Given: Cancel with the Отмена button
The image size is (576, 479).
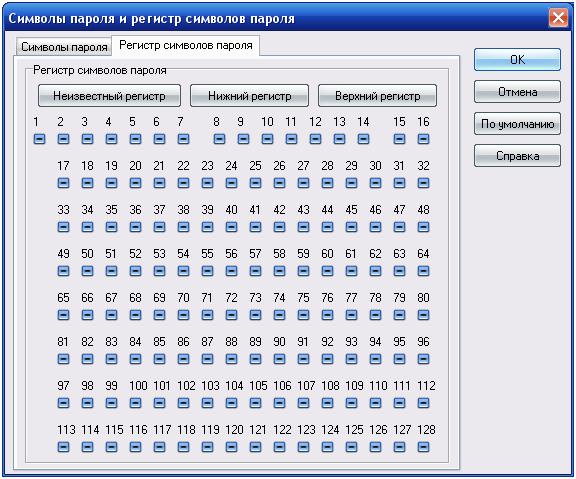Looking at the screenshot, I should tap(517, 91).
